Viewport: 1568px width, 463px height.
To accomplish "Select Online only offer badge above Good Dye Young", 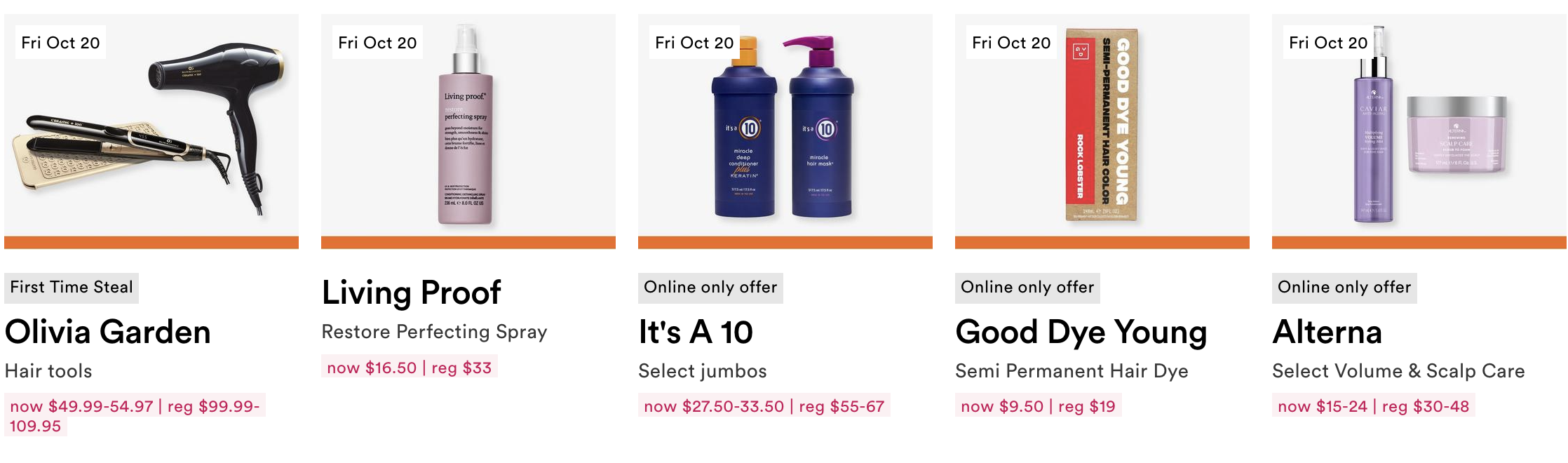I will (1027, 288).
